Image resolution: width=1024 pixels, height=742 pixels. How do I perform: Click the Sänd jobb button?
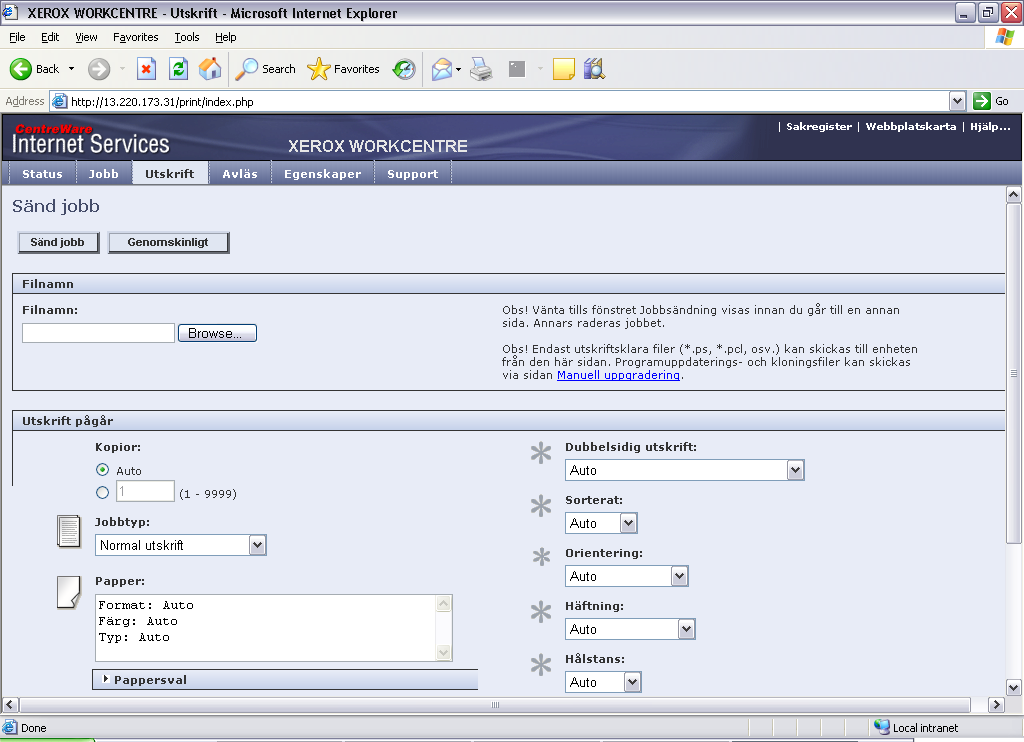click(x=58, y=242)
